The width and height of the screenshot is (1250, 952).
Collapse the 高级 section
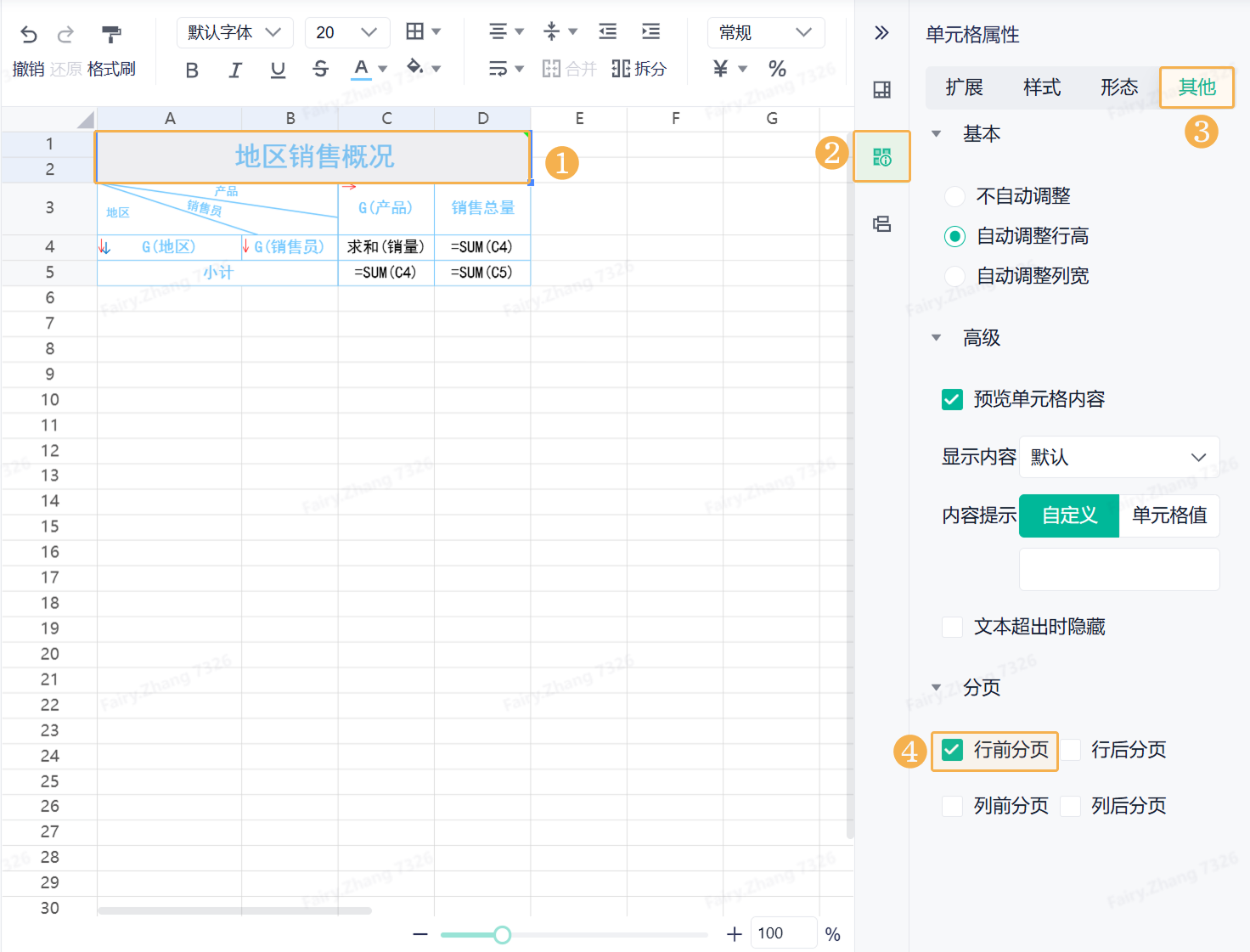937,338
